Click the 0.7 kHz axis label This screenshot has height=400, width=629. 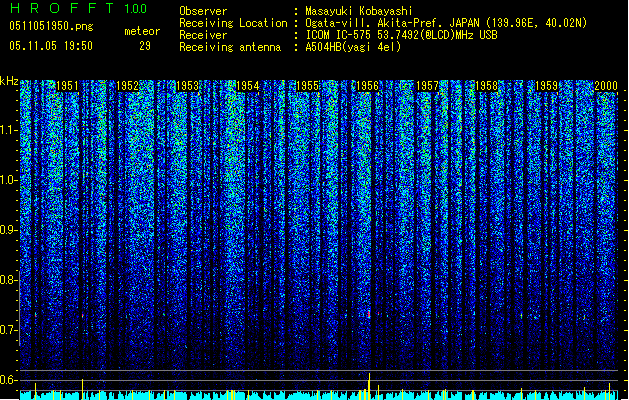pyautogui.click(x=8, y=330)
